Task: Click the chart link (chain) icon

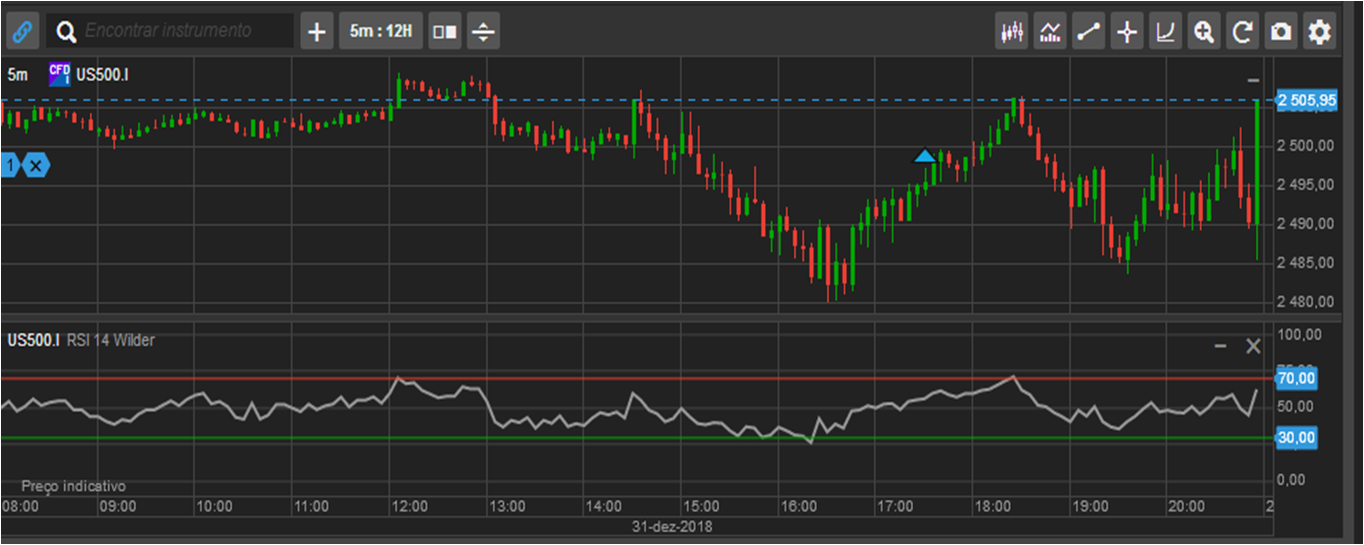Action: [x=22, y=32]
